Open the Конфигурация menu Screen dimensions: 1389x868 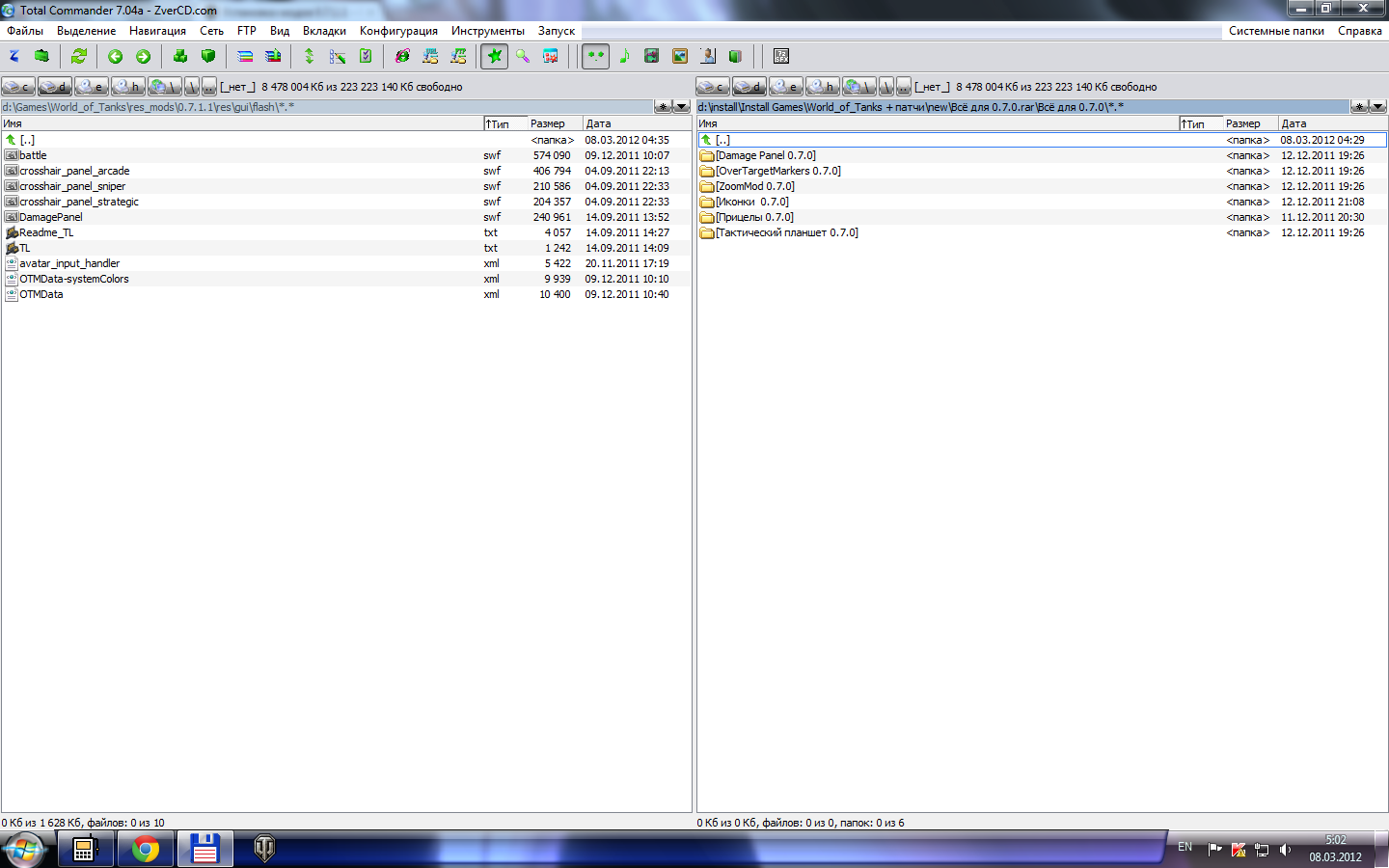click(x=398, y=31)
